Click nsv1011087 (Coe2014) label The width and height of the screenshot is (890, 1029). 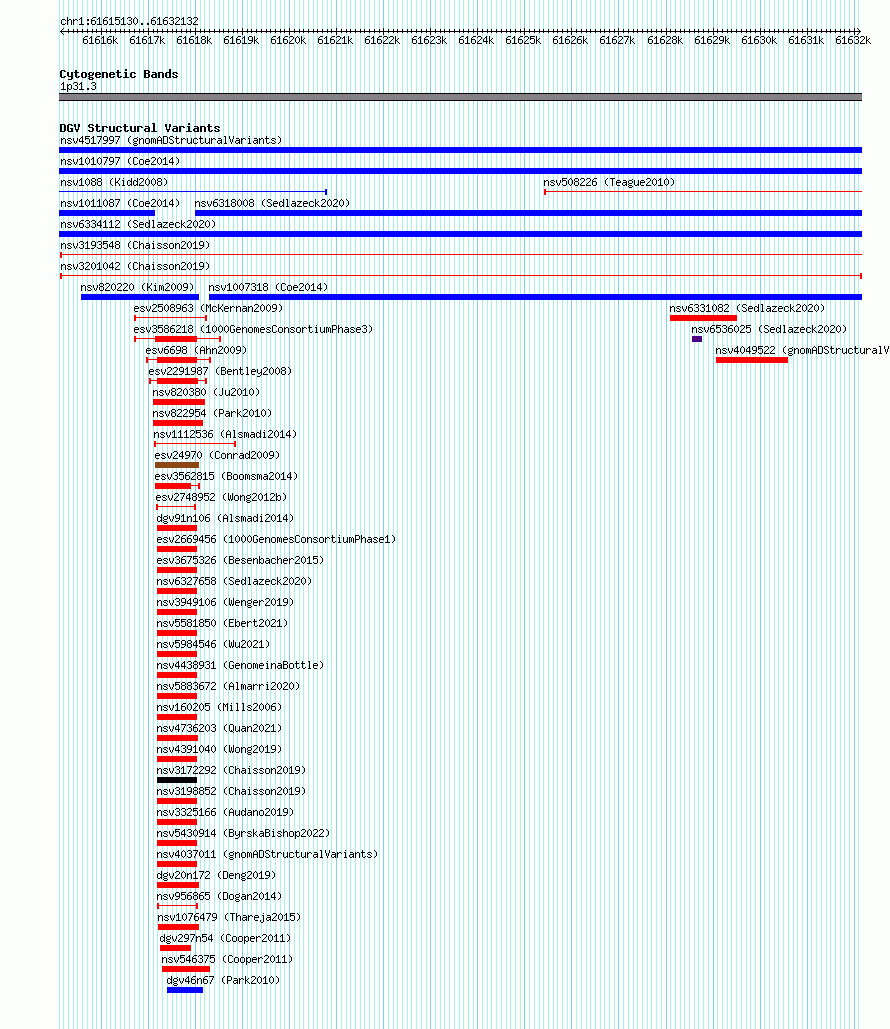coord(120,203)
